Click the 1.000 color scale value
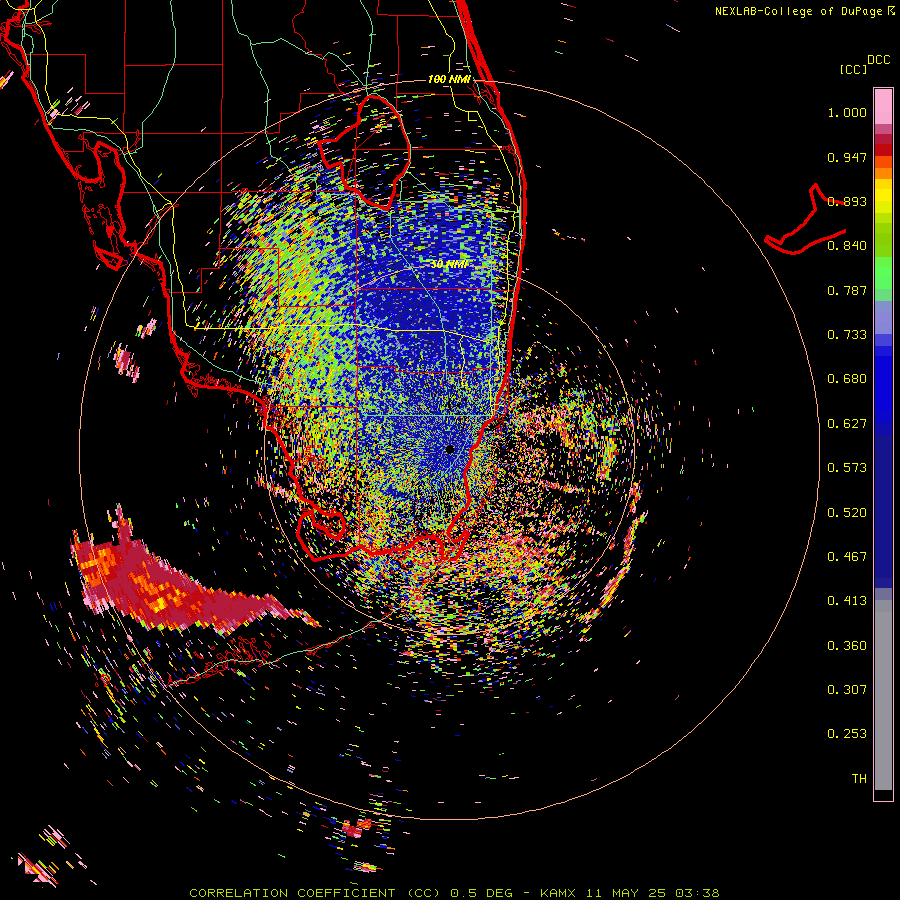Screen dimensions: 900x900 847,112
